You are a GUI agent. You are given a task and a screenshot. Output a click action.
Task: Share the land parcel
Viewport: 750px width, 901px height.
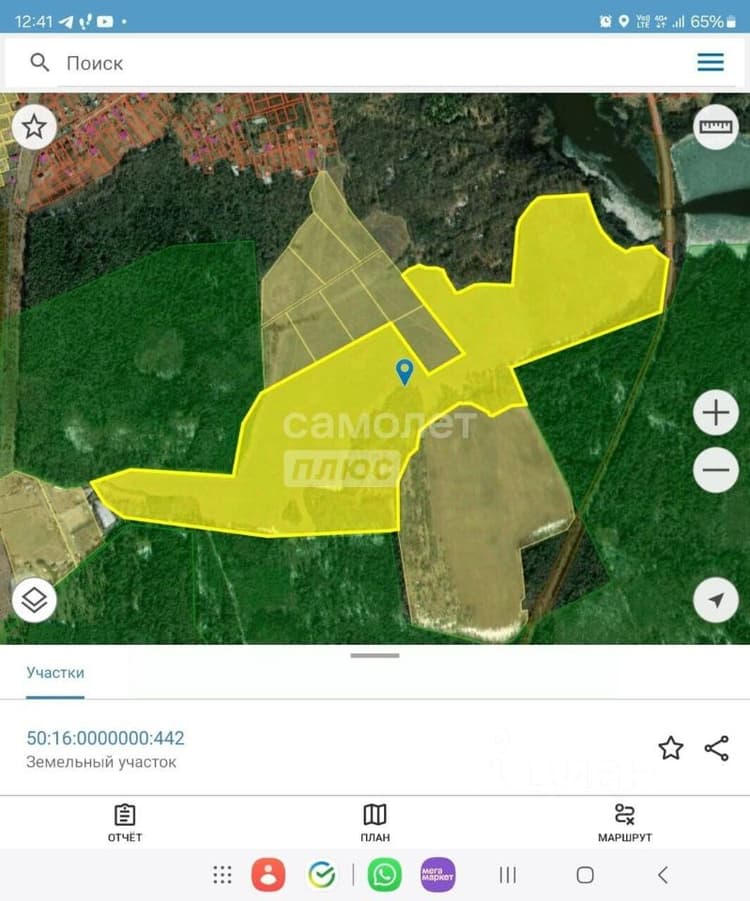coord(716,748)
